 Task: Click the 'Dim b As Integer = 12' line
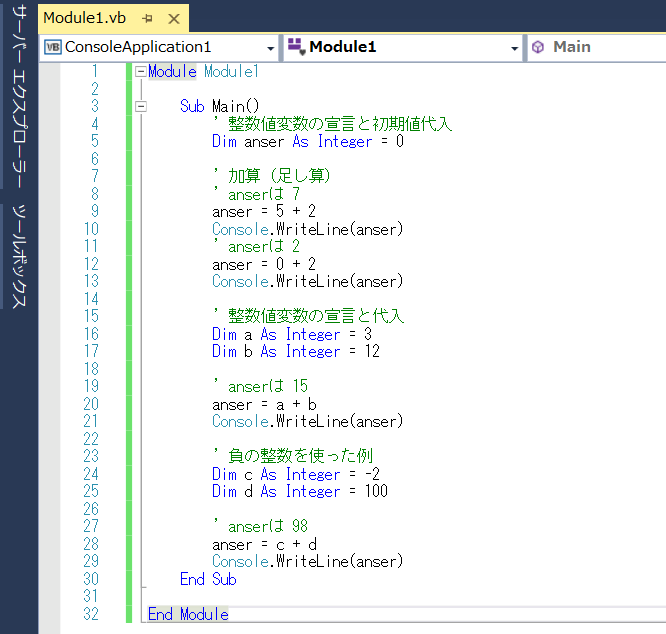pos(296,351)
